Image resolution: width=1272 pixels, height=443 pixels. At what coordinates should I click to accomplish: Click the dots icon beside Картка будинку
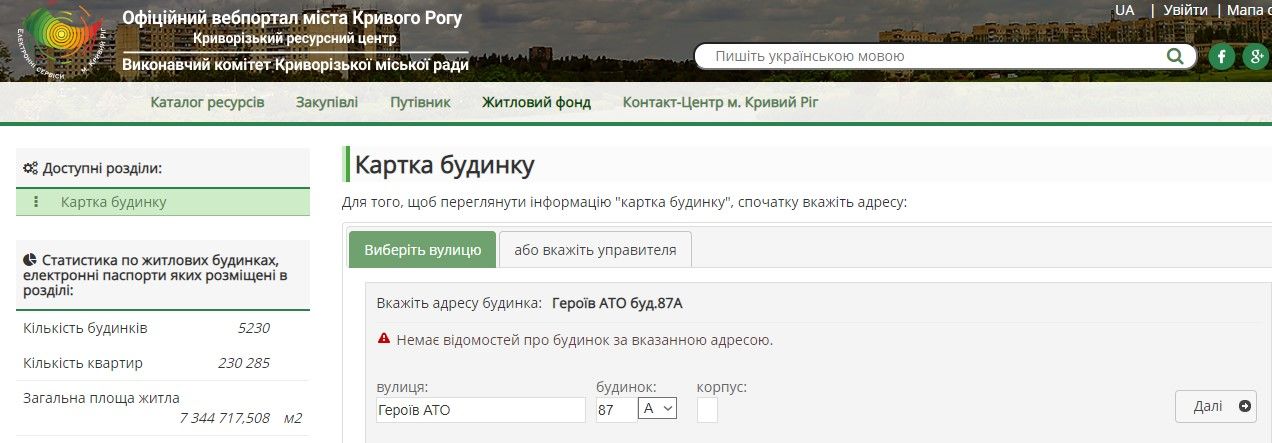coord(37,202)
